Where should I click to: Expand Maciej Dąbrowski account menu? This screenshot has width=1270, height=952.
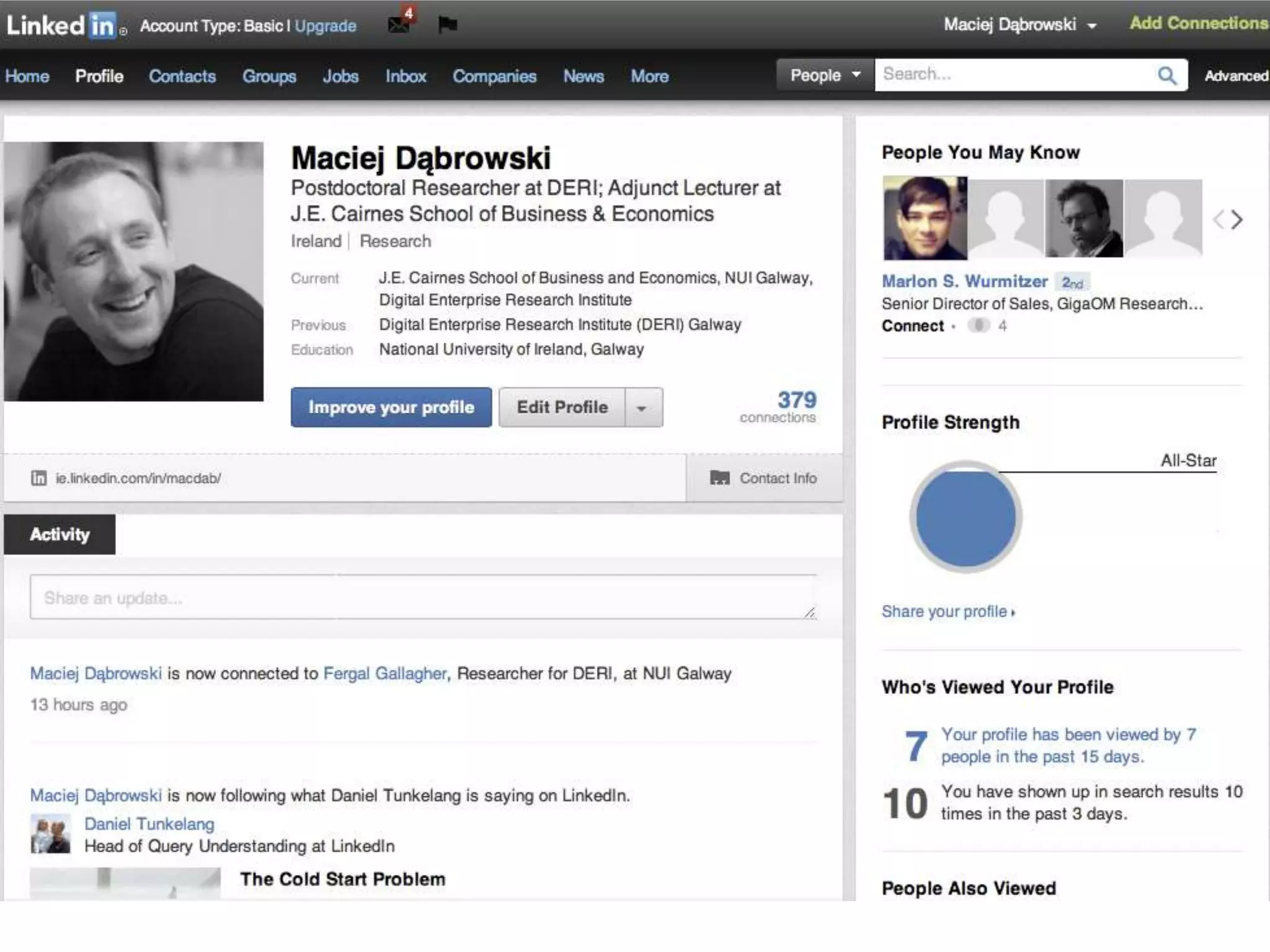point(1020,25)
